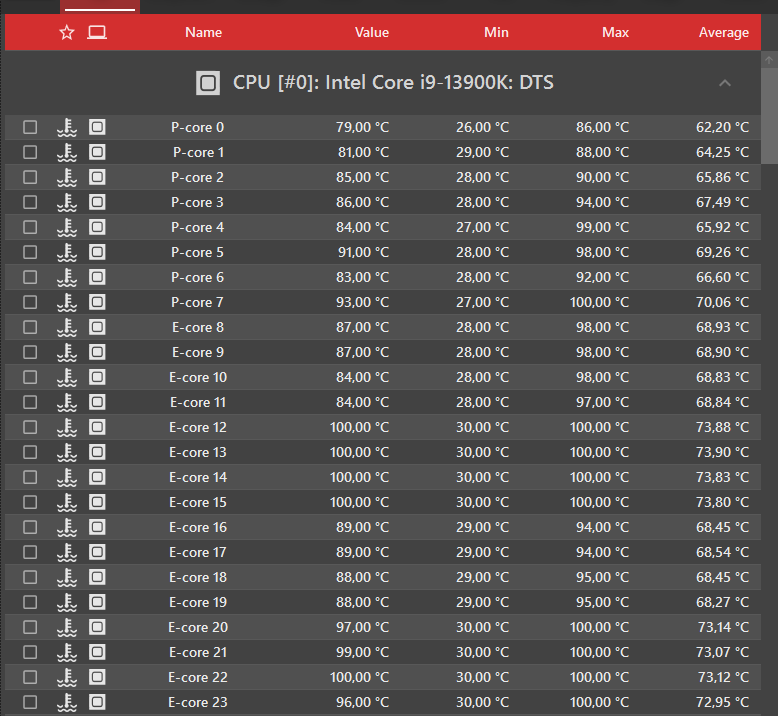Viewport: 778px width, 716px height.
Task: Click the vertical scrollbar thumb
Action: tap(770, 116)
